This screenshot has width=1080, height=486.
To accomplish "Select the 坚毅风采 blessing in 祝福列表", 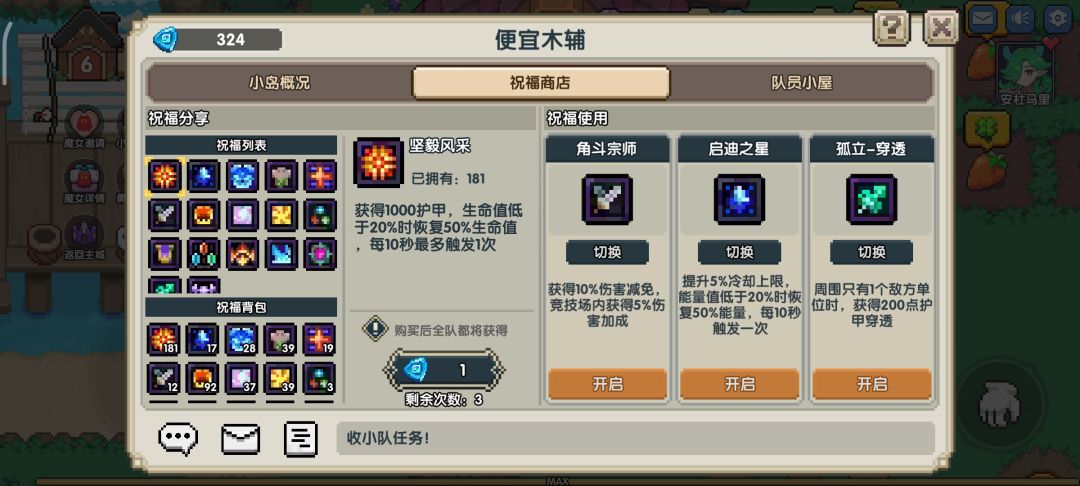I will 165,176.
